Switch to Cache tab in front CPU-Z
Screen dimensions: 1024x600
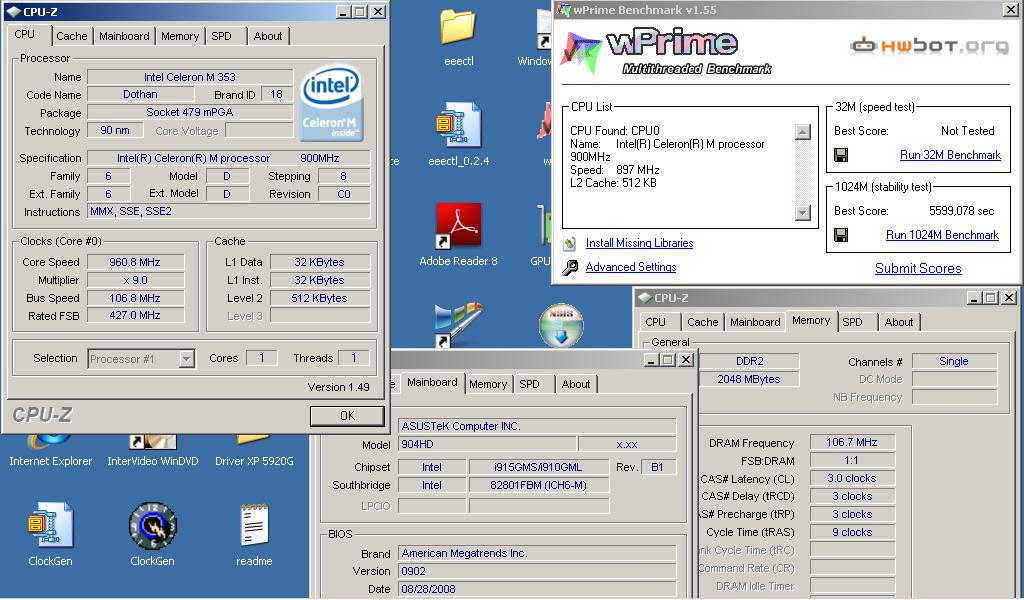[x=72, y=36]
